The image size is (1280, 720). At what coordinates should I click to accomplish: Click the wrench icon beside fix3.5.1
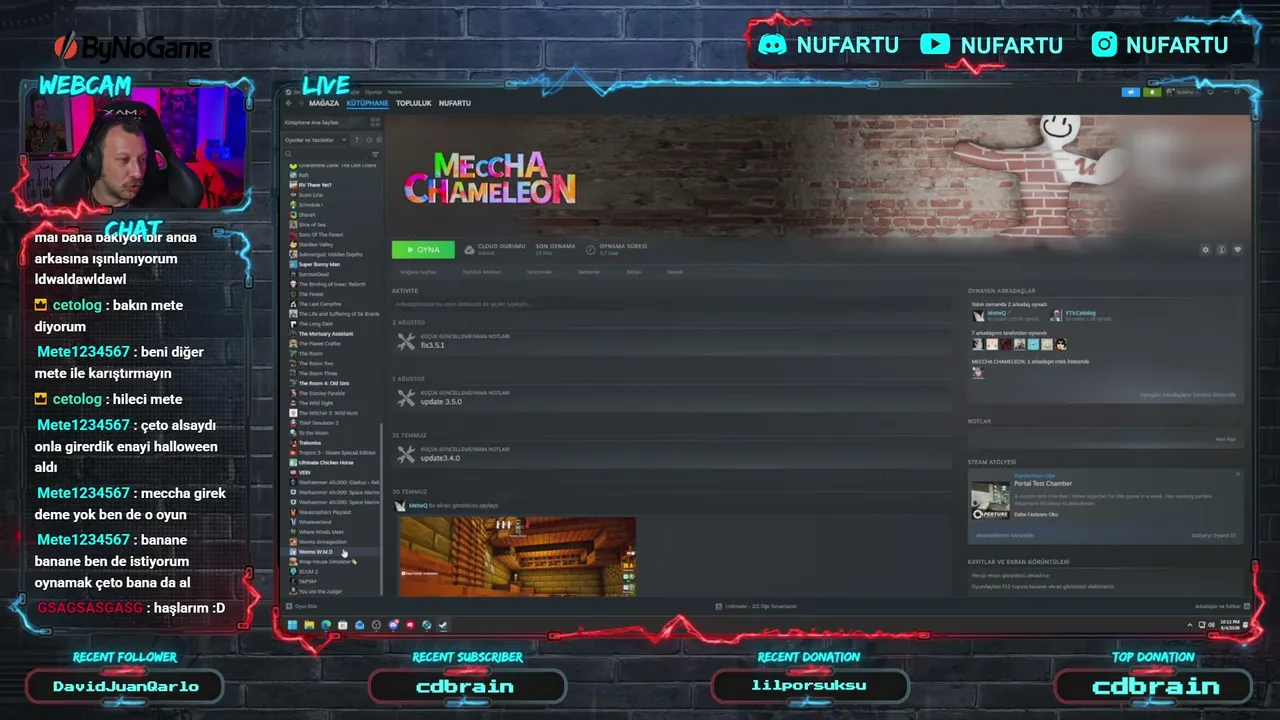(x=405, y=341)
